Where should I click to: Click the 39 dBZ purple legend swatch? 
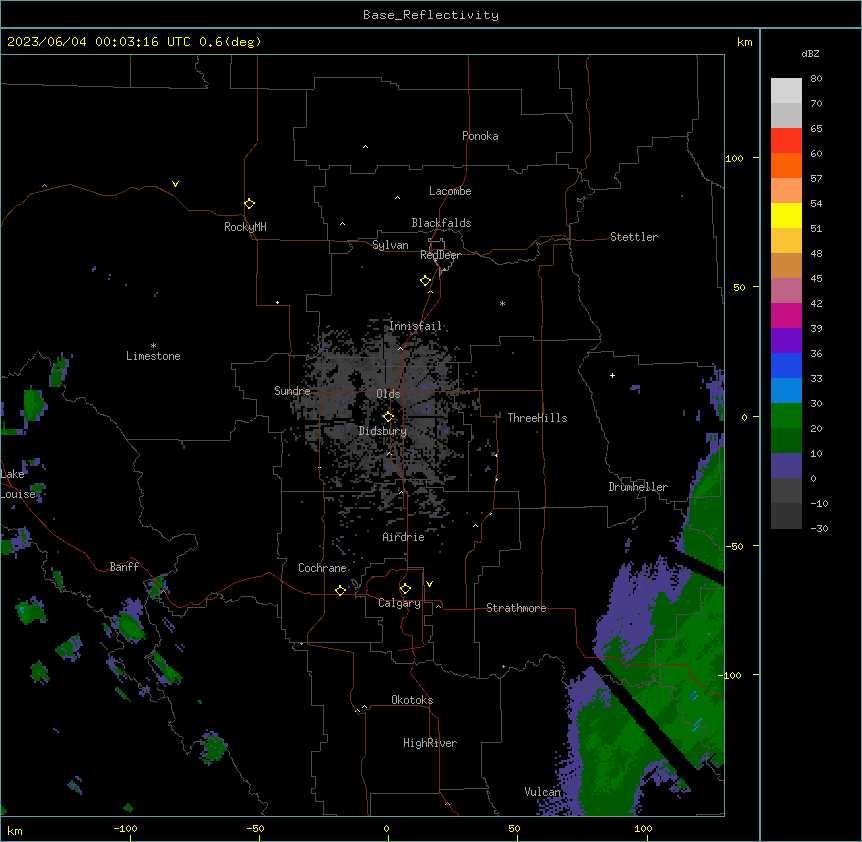click(x=786, y=341)
